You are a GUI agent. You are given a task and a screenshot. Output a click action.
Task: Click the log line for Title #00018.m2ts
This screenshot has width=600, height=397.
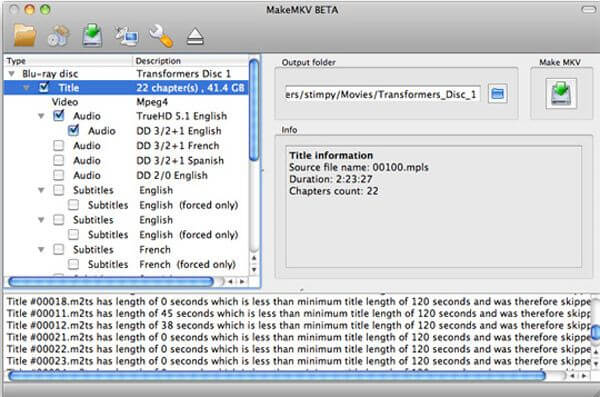[299, 302]
